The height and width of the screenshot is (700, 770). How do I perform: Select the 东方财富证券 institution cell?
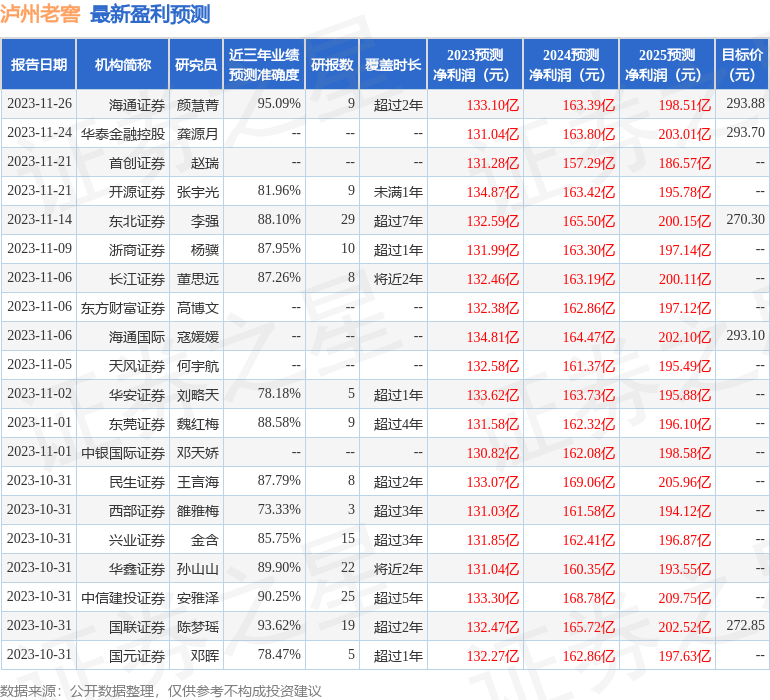(123, 308)
